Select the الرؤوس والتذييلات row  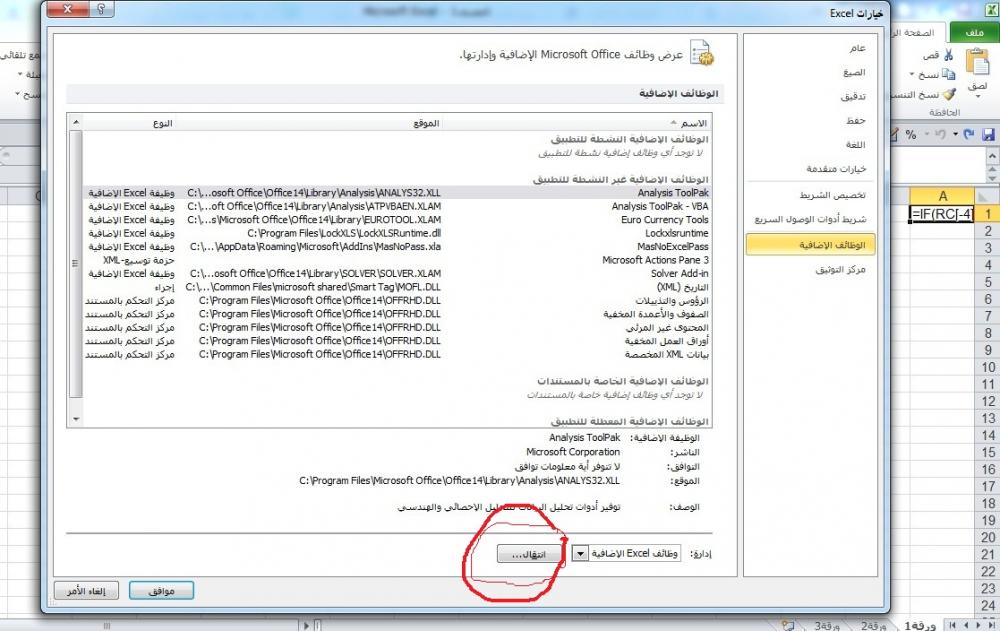(x=397, y=301)
